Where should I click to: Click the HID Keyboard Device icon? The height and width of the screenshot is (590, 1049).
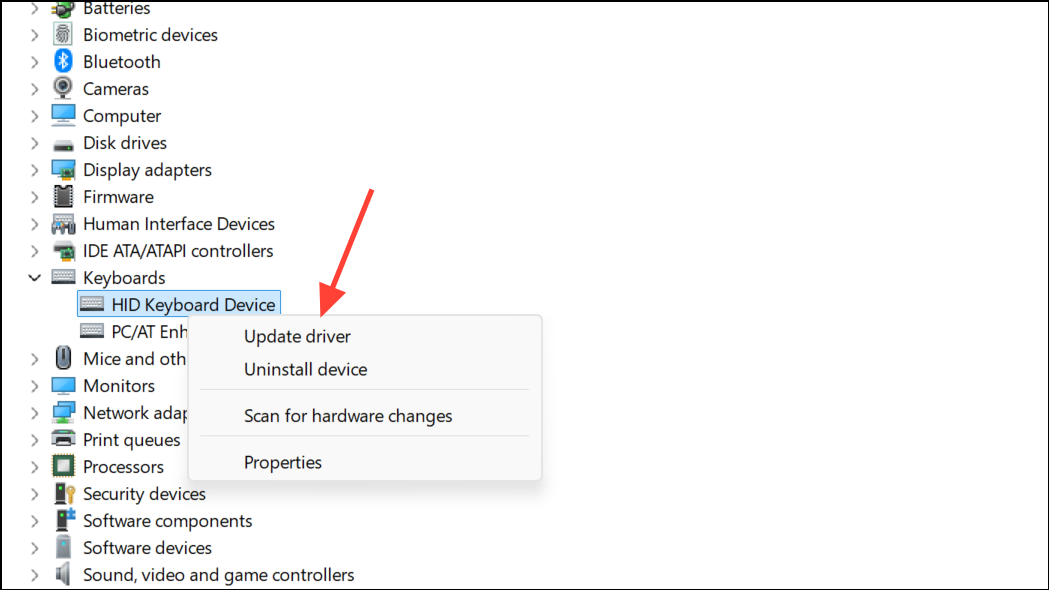(92, 304)
